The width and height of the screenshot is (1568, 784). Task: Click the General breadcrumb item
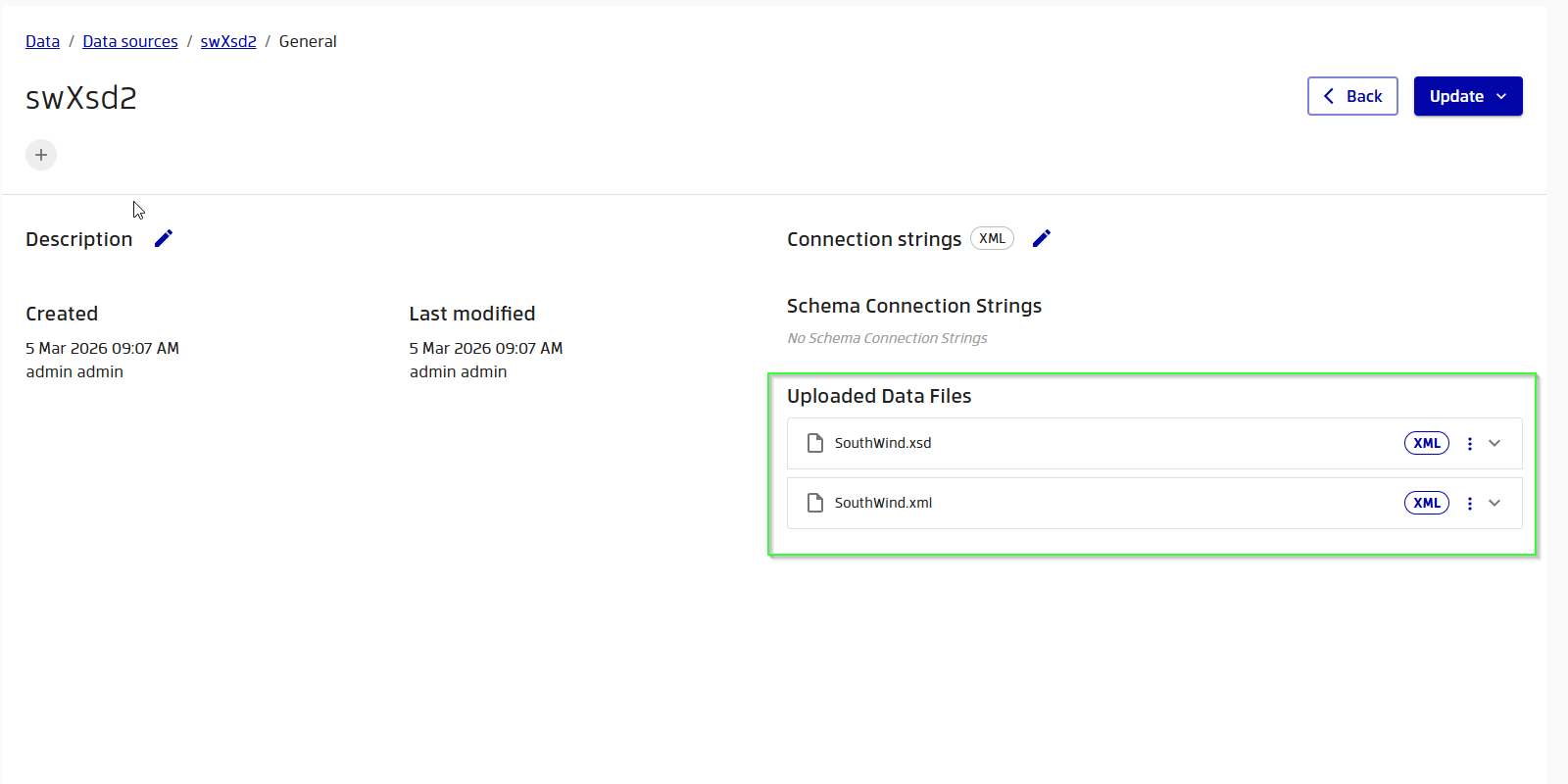point(308,41)
